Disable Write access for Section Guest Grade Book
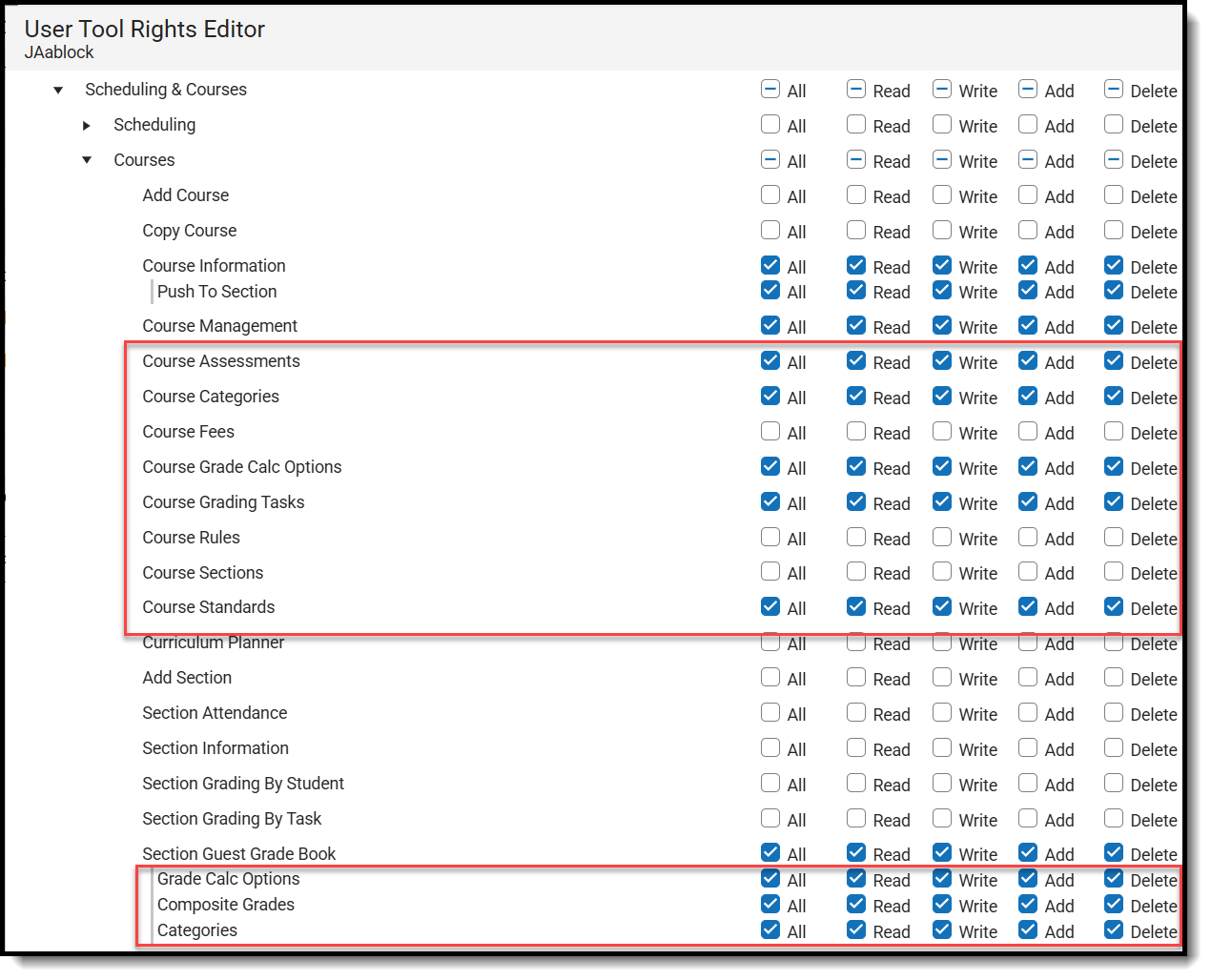Screen dimensions: 1211x980 (942, 853)
